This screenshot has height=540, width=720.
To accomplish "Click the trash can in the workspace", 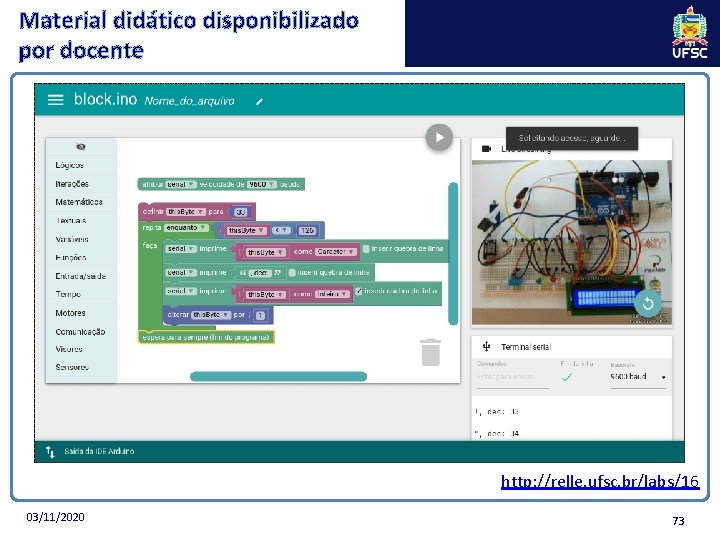I will pyautogui.click(x=430, y=352).
